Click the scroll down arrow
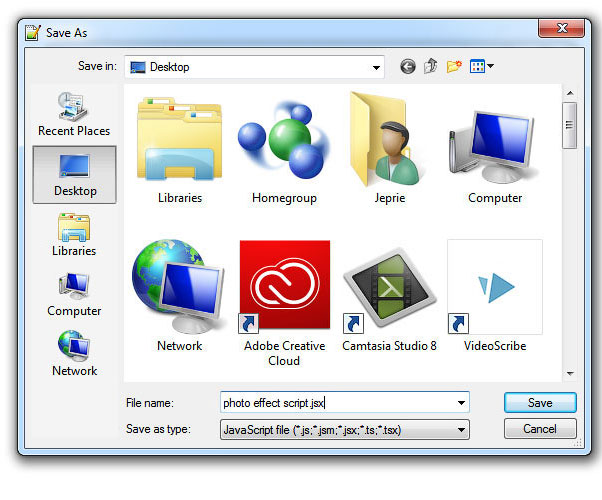 tap(570, 373)
